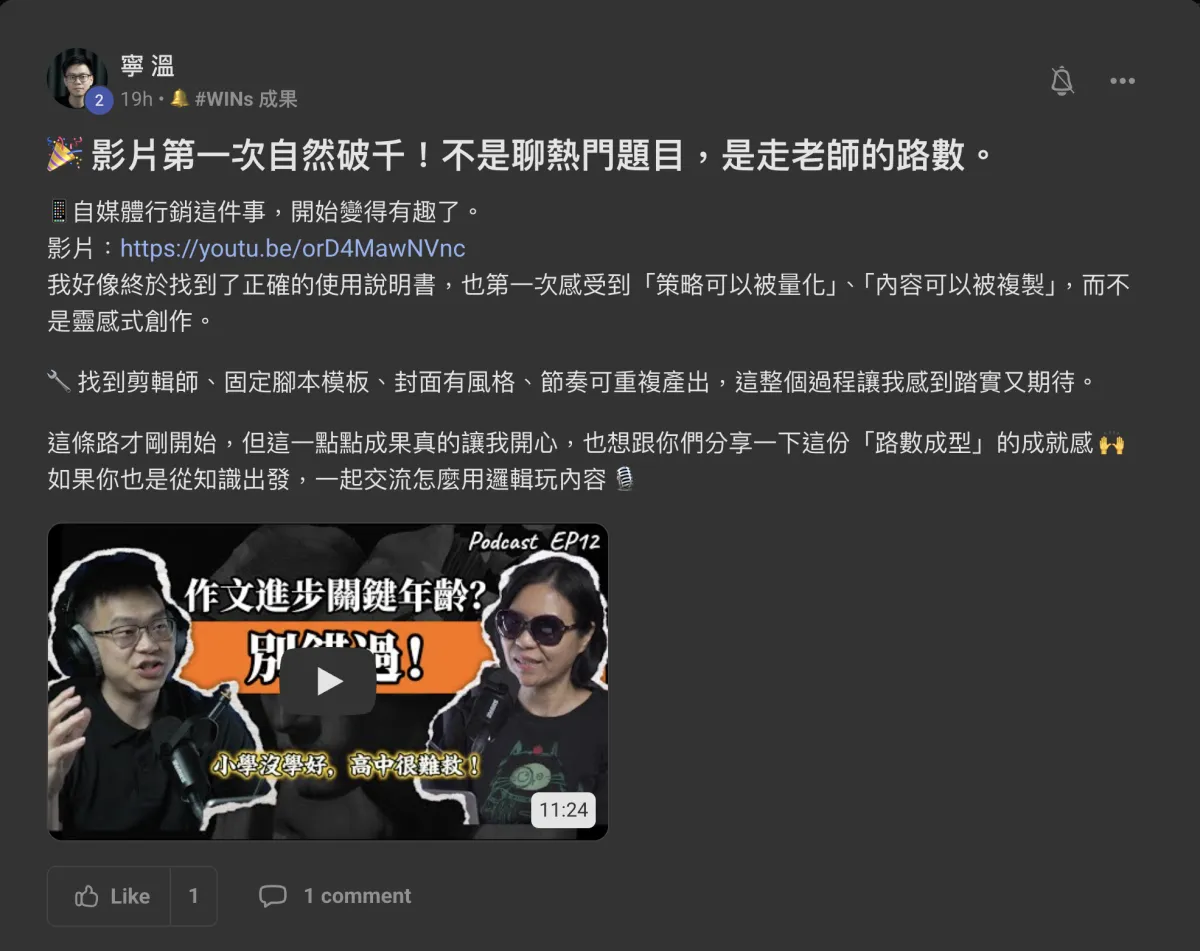Open 寧 溫's profile from the name

pyautogui.click(x=148, y=67)
